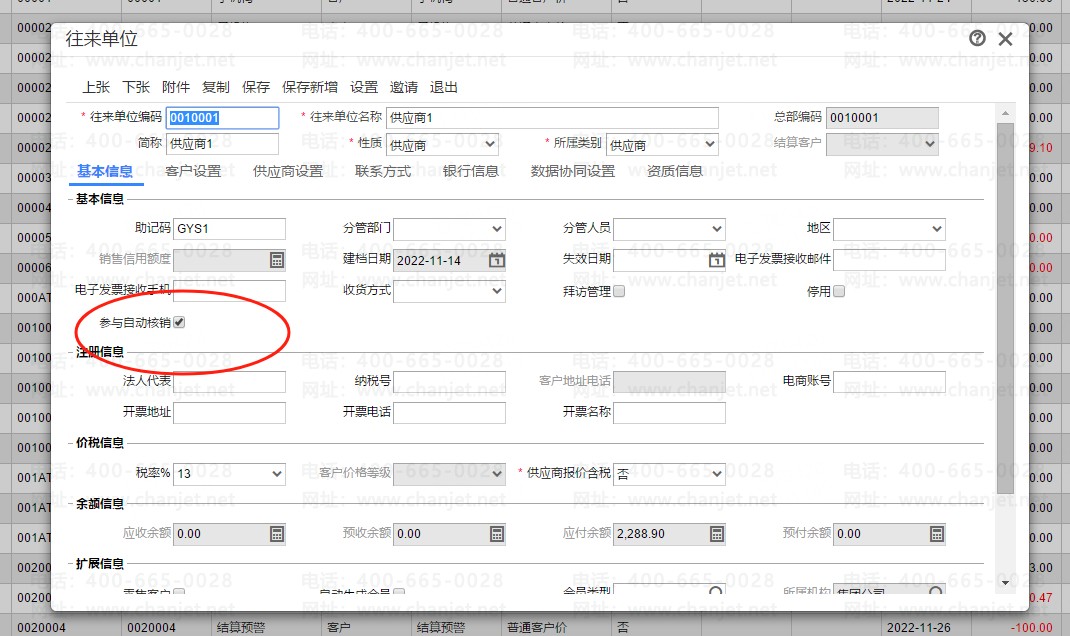1070x636 pixels.
Task: Click calculator icon beside 应付余额
Action: pyautogui.click(x=717, y=534)
